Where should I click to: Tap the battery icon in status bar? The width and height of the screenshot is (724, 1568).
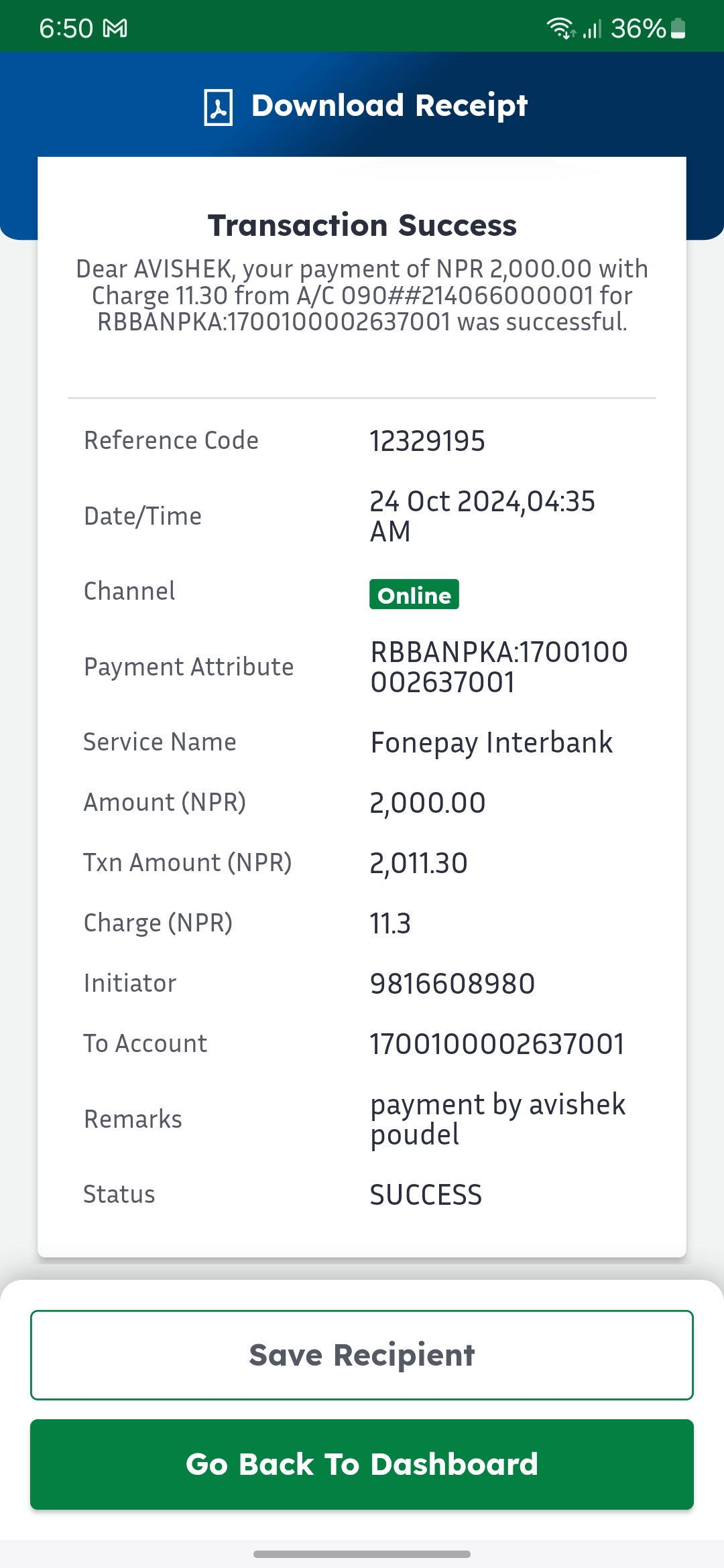point(678,28)
